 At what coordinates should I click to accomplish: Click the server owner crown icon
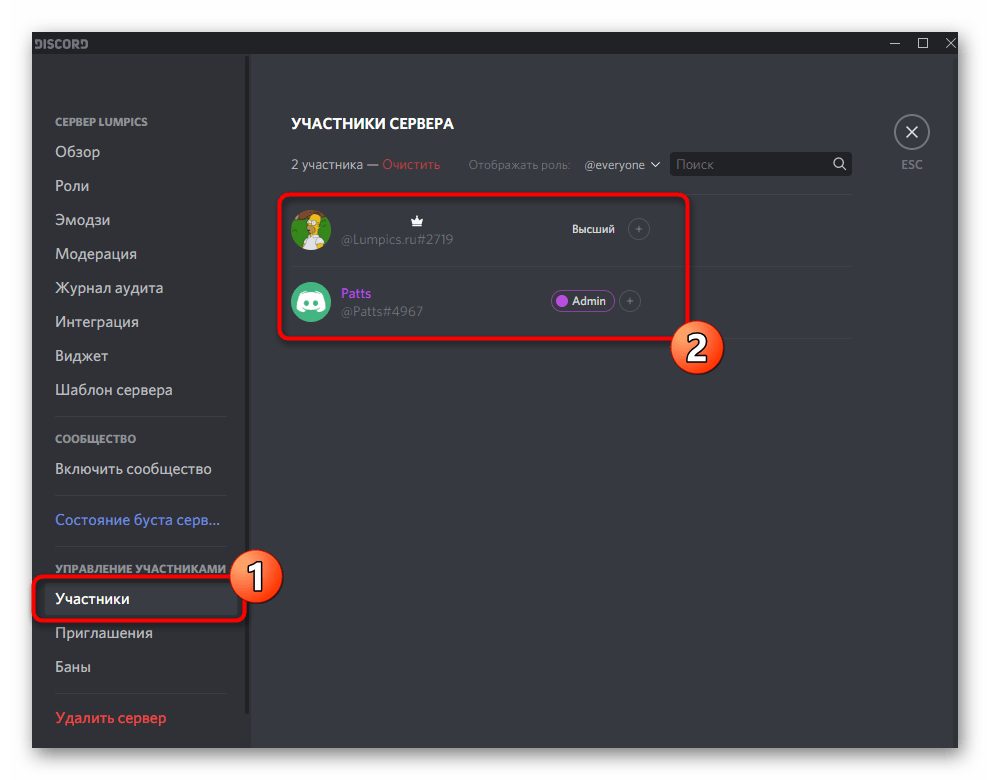(417, 221)
